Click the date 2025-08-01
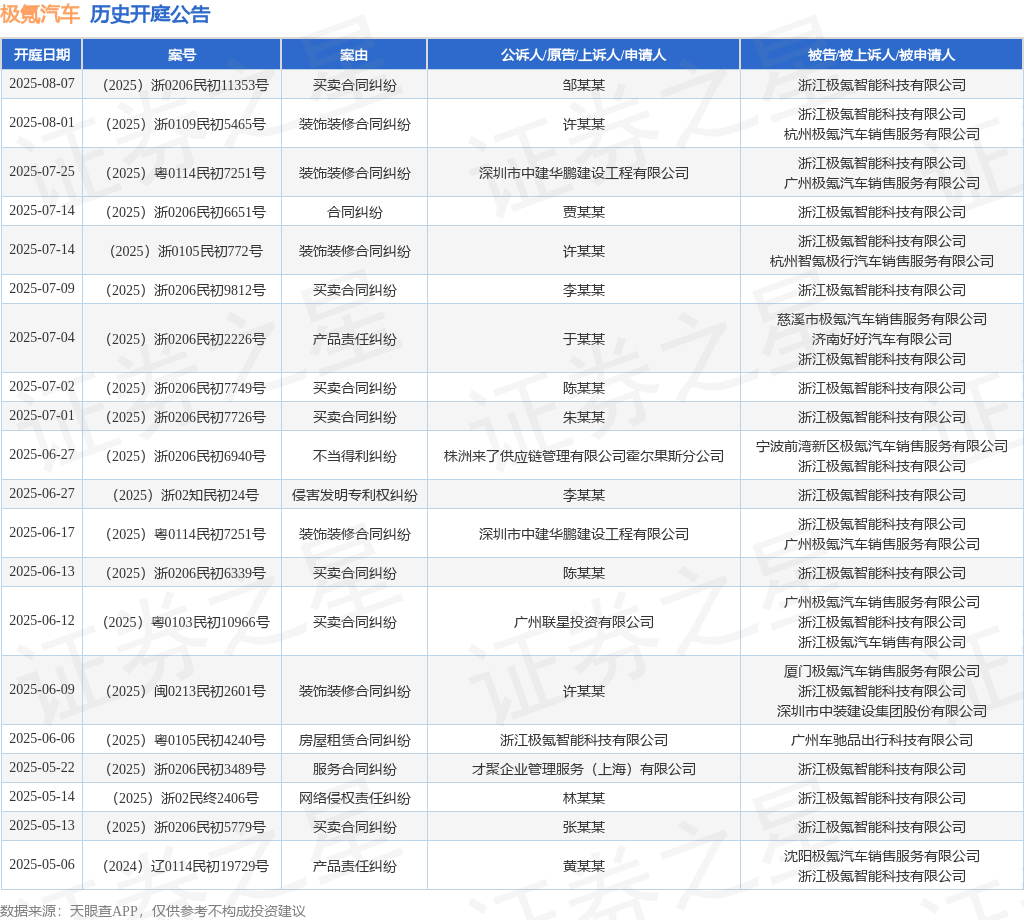 (x=42, y=123)
